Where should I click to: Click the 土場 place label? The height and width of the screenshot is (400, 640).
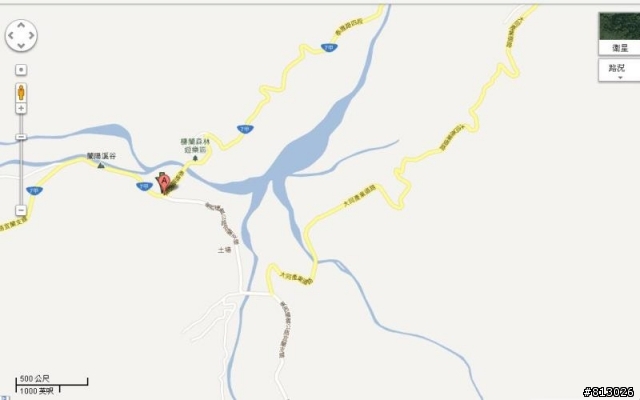tap(224, 250)
